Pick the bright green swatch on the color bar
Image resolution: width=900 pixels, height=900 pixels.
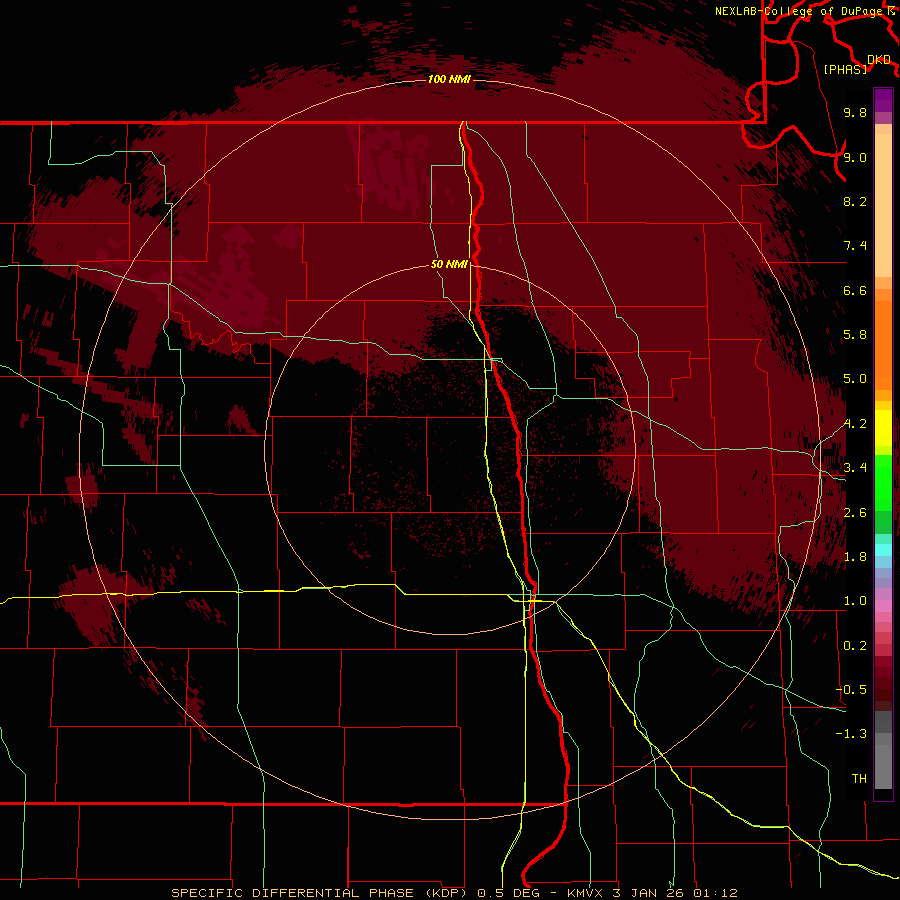tap(883, 483)
